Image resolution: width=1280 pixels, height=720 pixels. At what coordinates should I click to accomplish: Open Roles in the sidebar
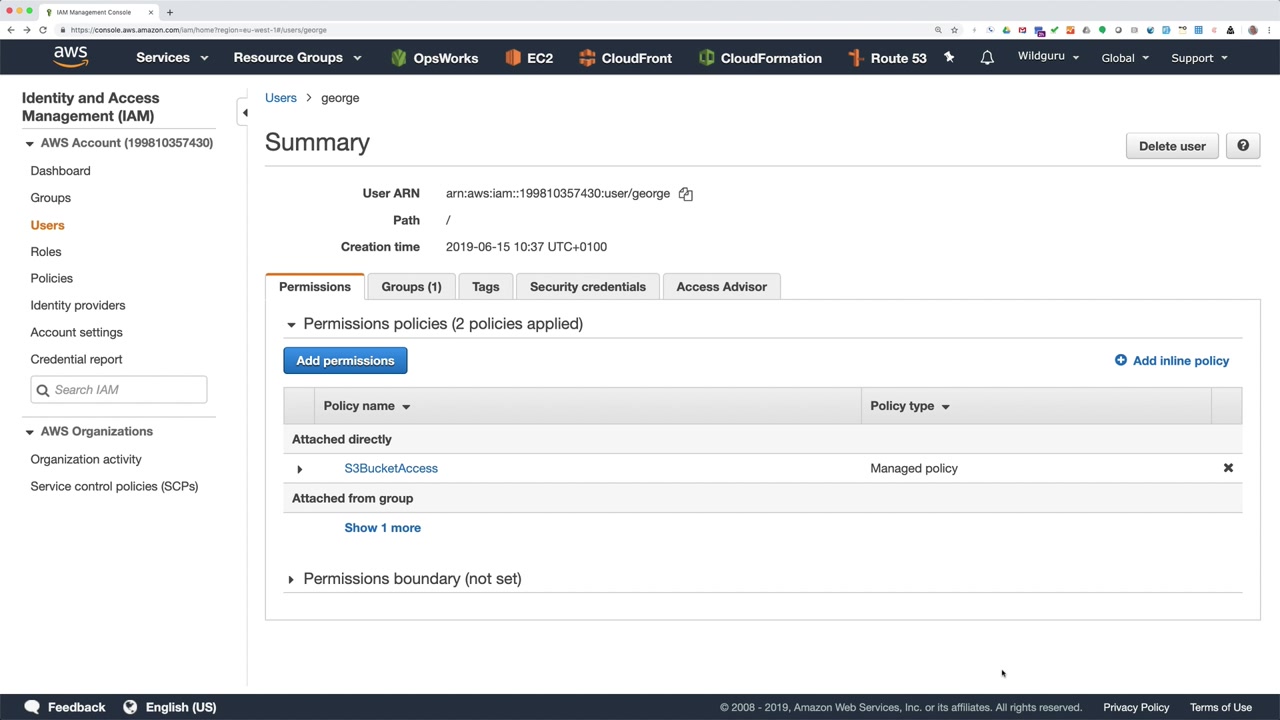click(45, 252)
